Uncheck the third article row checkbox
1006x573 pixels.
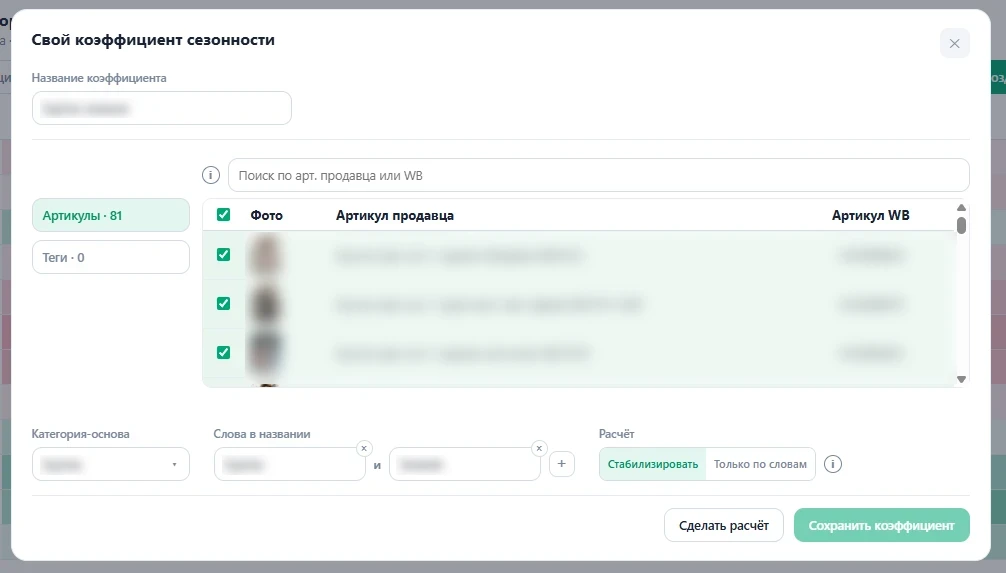(x=223, y=352)
